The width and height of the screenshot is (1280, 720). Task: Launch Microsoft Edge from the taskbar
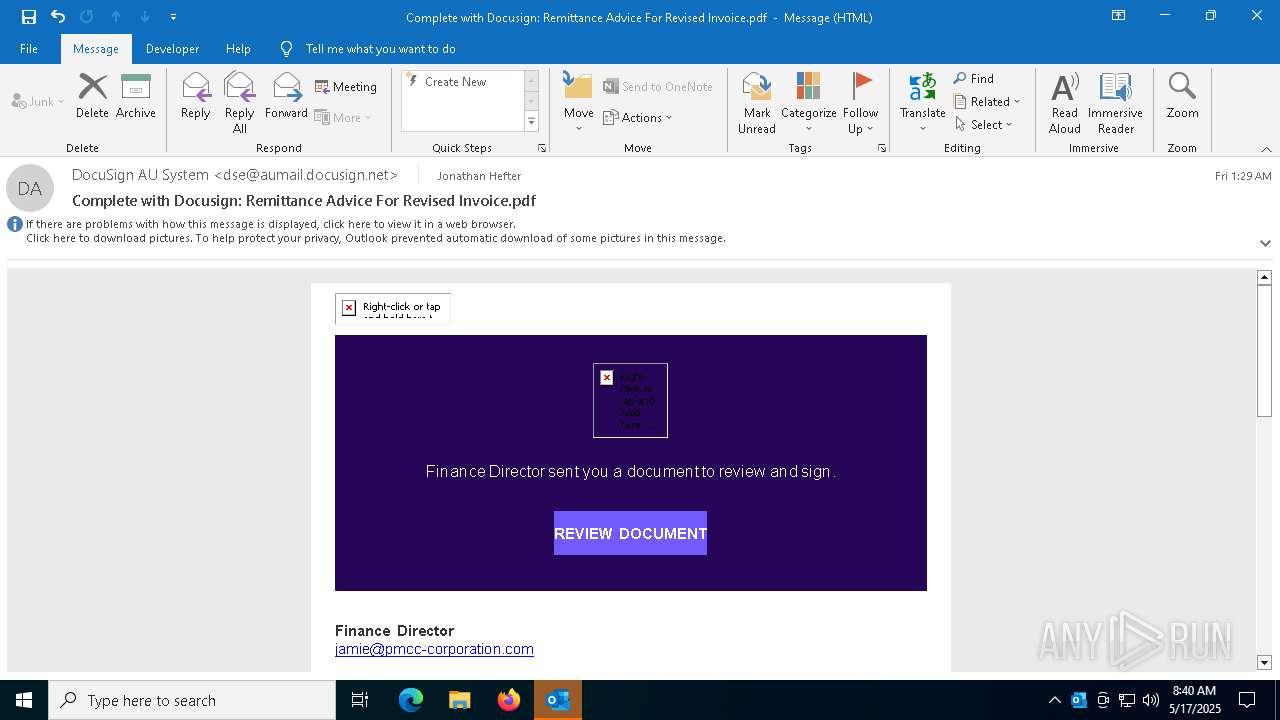pos(411,700)
